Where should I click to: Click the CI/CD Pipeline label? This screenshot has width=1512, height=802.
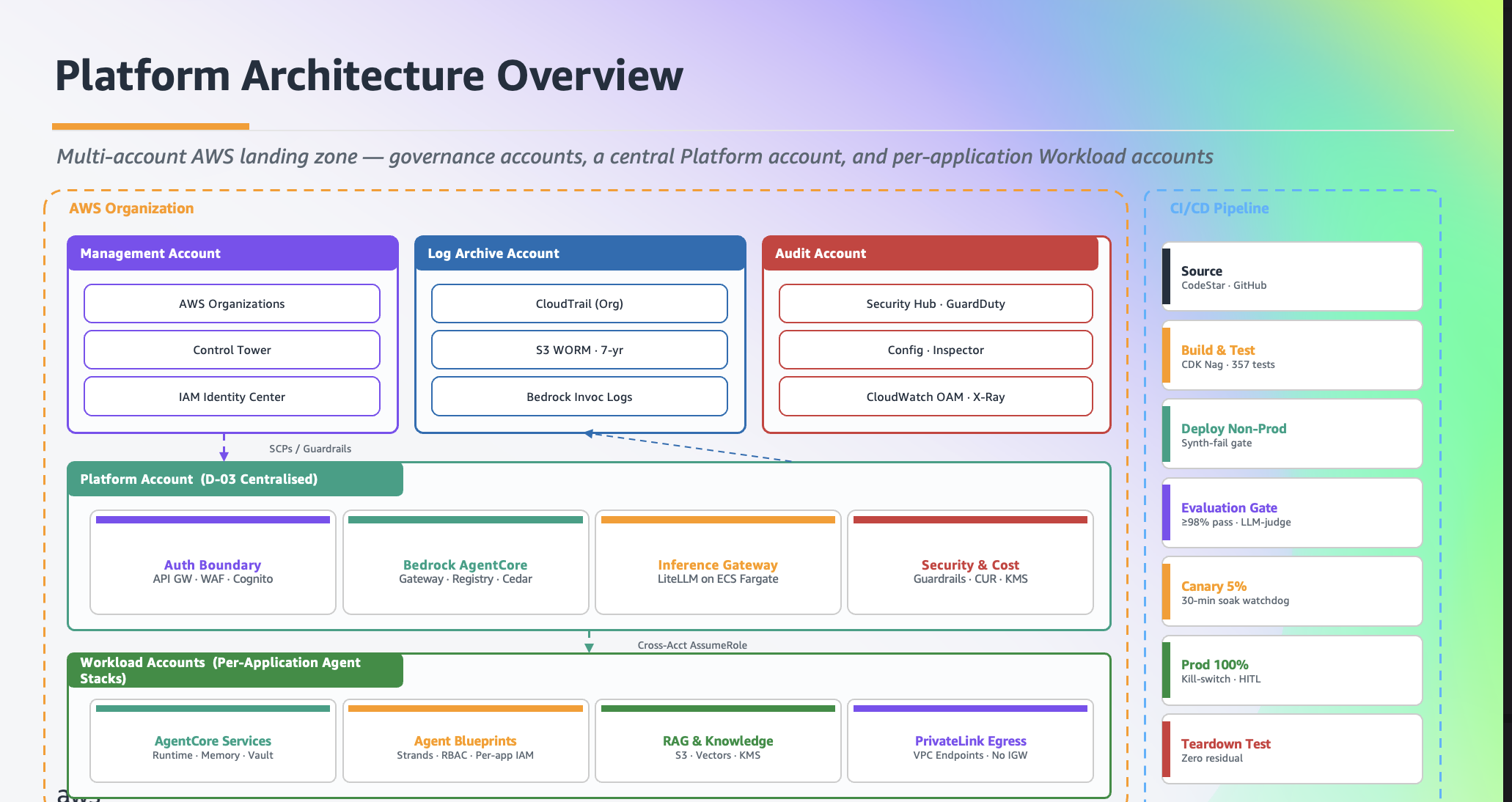point(1219,208)
